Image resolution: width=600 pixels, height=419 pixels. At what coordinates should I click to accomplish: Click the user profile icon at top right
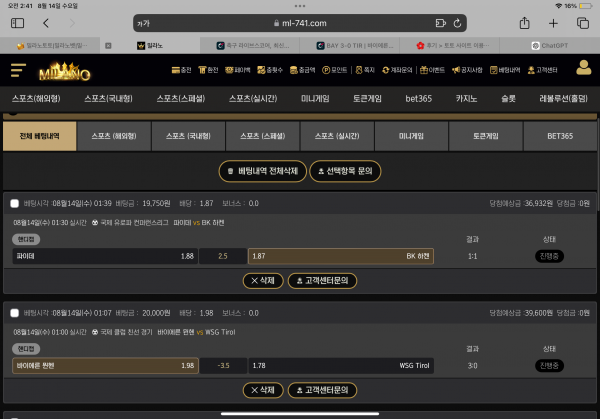coord(584,68)
